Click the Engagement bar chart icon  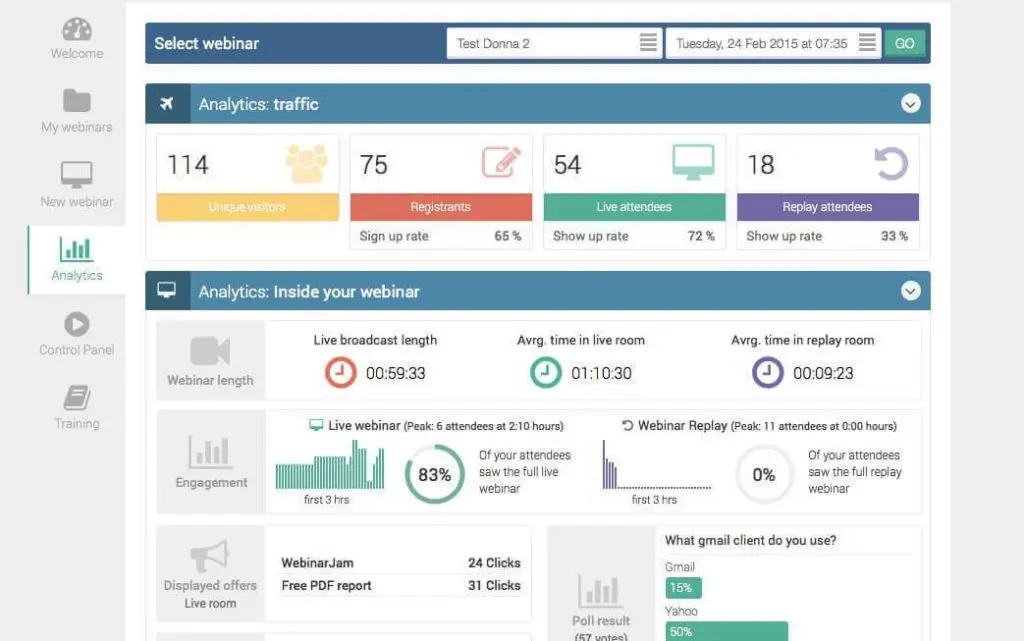[x=210, y=452]
